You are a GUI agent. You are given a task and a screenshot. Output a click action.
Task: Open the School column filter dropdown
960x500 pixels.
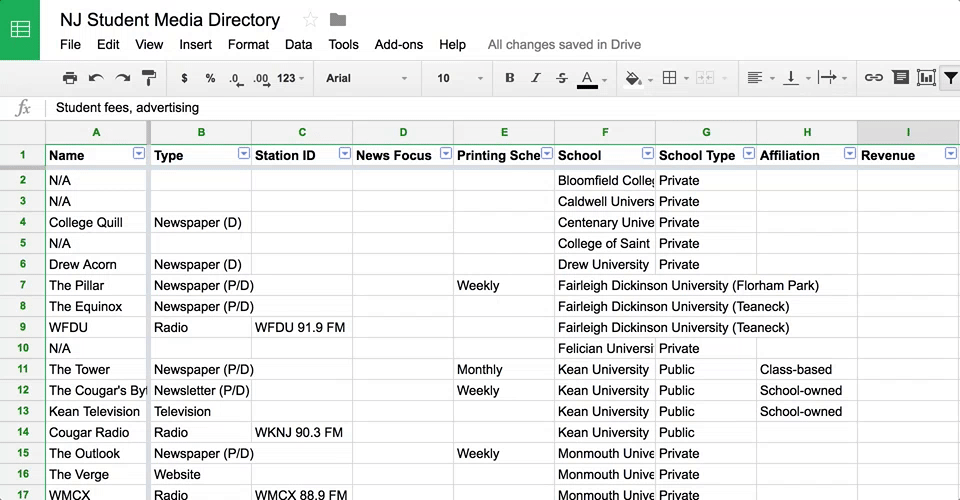648,154
